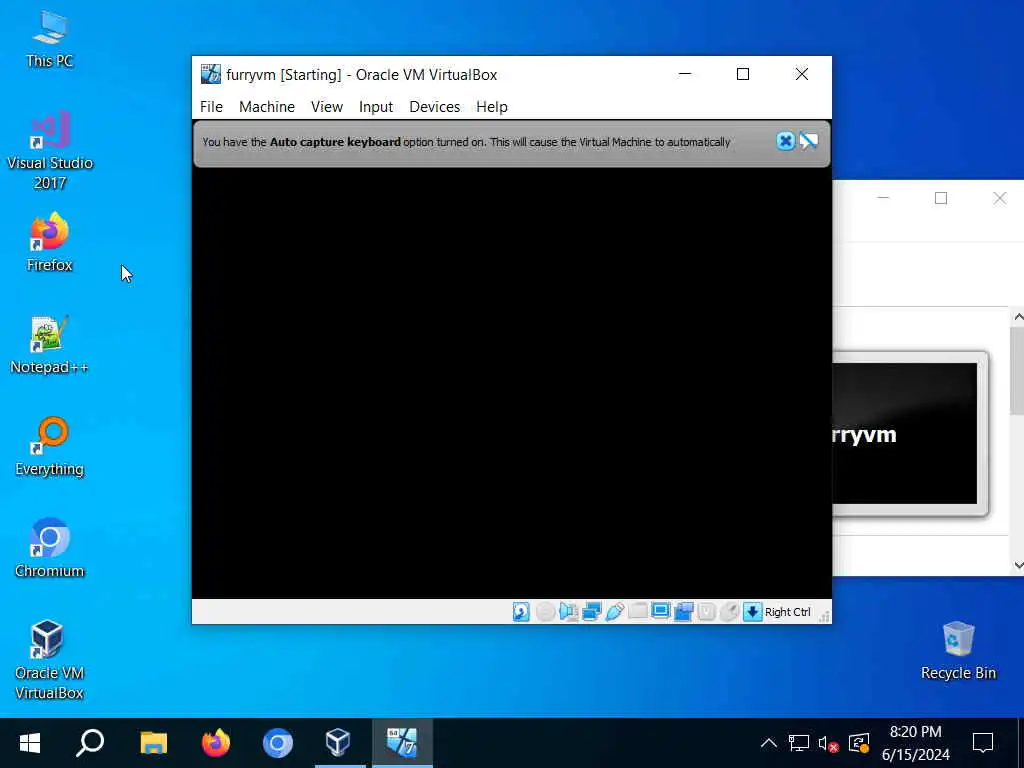This screenshot has width=1024, height=768.
Task: Select the Everything desktop shortcut
Action: 50,447
